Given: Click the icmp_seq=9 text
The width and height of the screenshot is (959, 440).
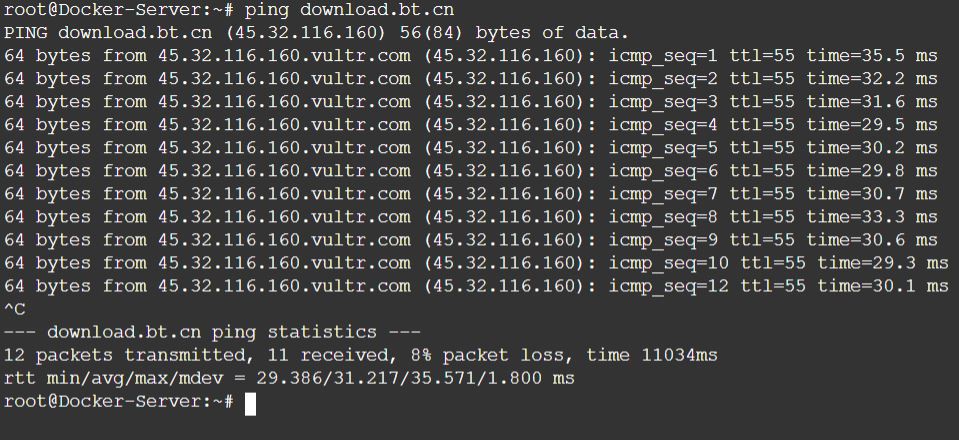Looking at the screenshot, I should pos(664,239).
